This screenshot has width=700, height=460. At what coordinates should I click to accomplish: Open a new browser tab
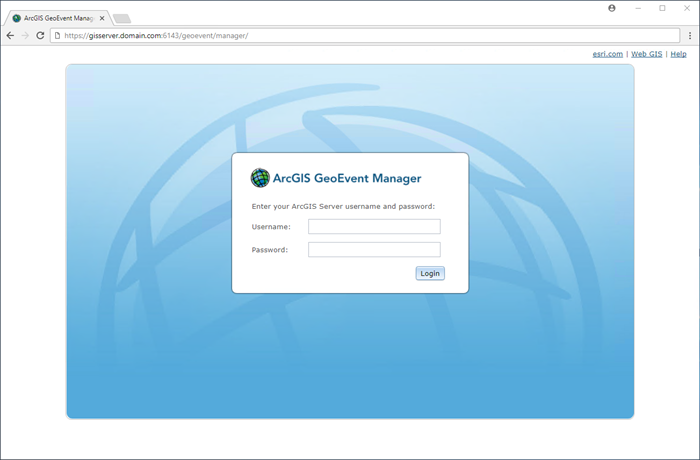click(121, 18)
